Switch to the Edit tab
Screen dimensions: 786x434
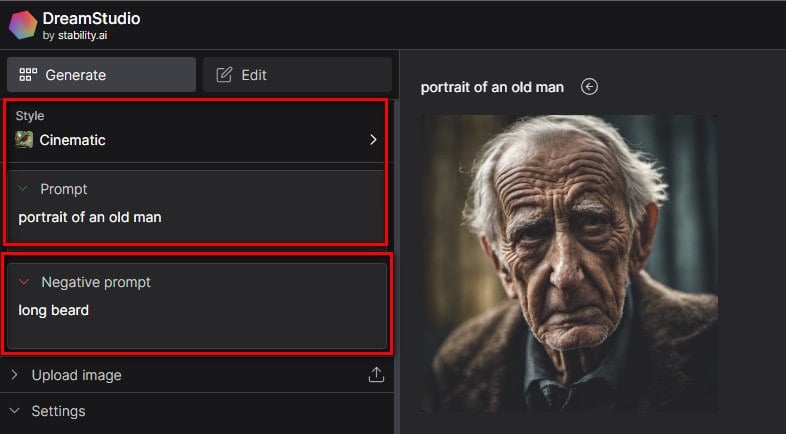297,74
